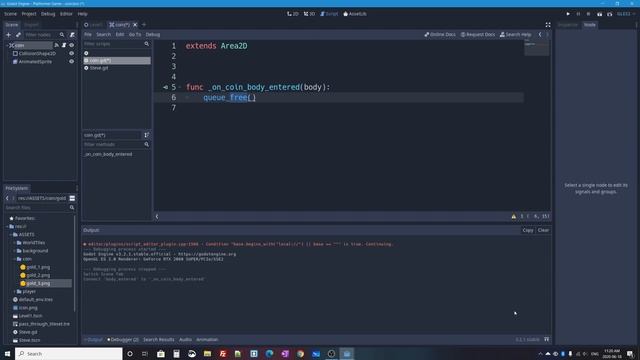The height and width of the screenshot is (360, 640).
Task: Jump to _on_coin_body_entered method
Action: click(x=108, y=154)
